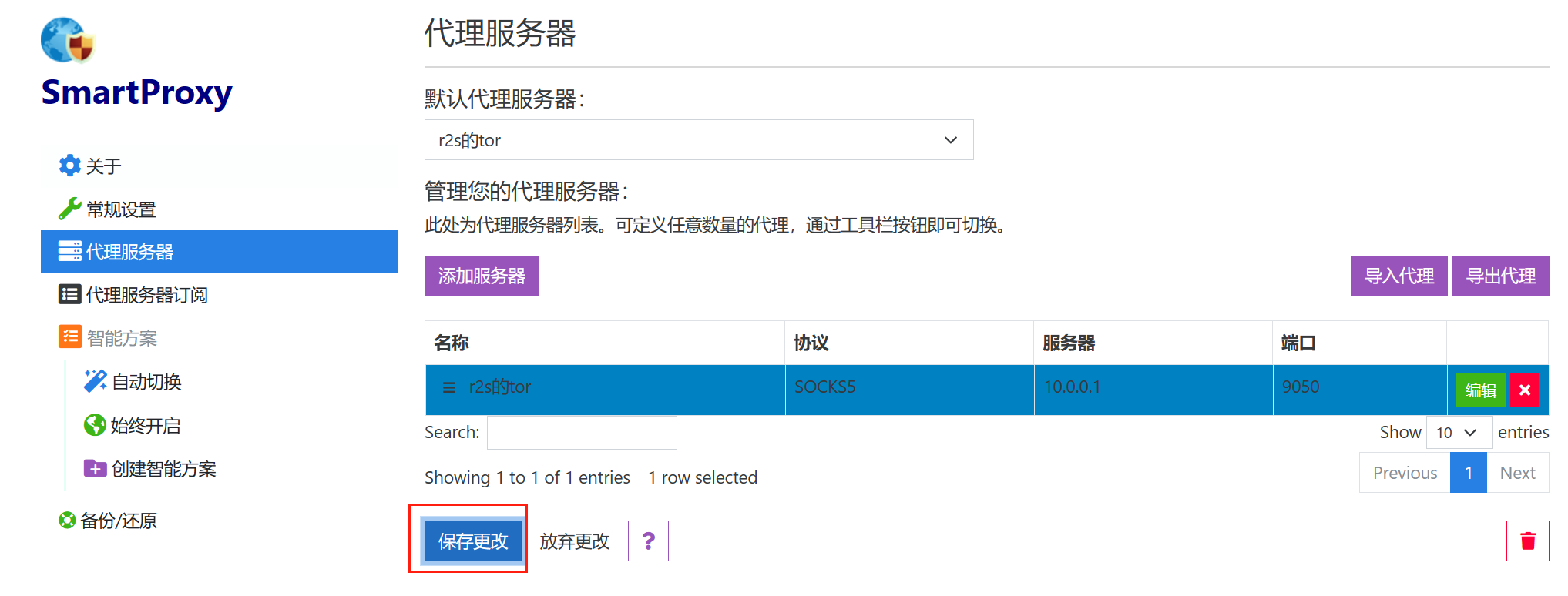Click the purple question mark help icon
The image size is (1568, 596).
(648, 541)
